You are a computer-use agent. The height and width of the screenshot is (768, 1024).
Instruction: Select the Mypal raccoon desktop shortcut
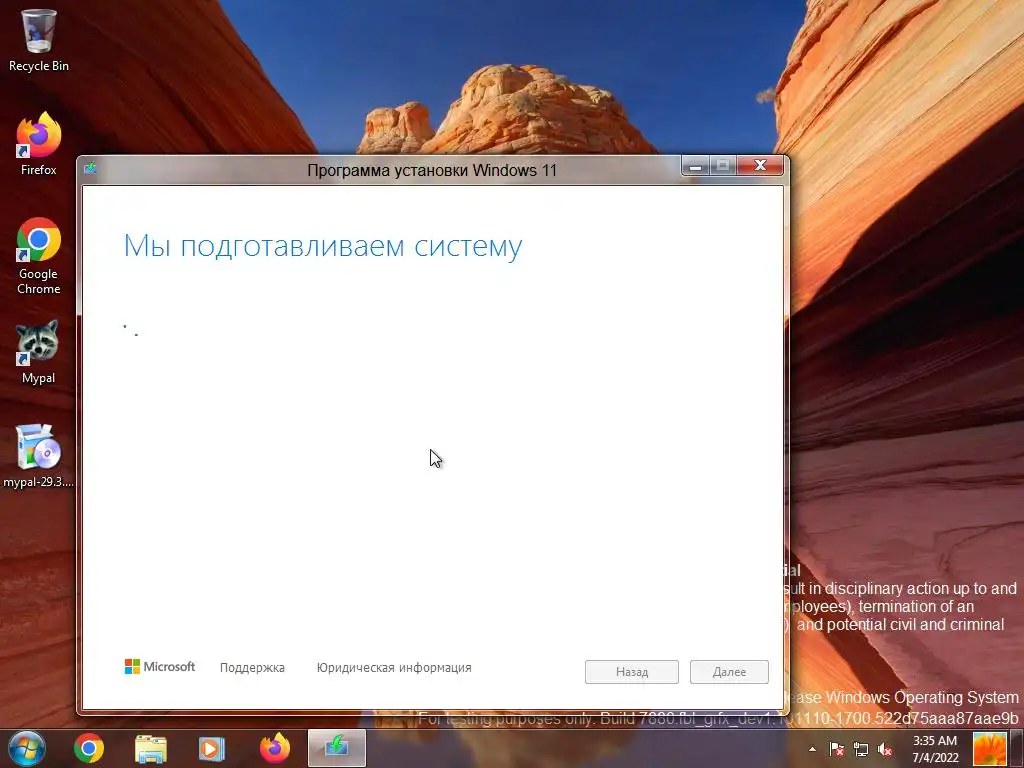pos(39,351)
